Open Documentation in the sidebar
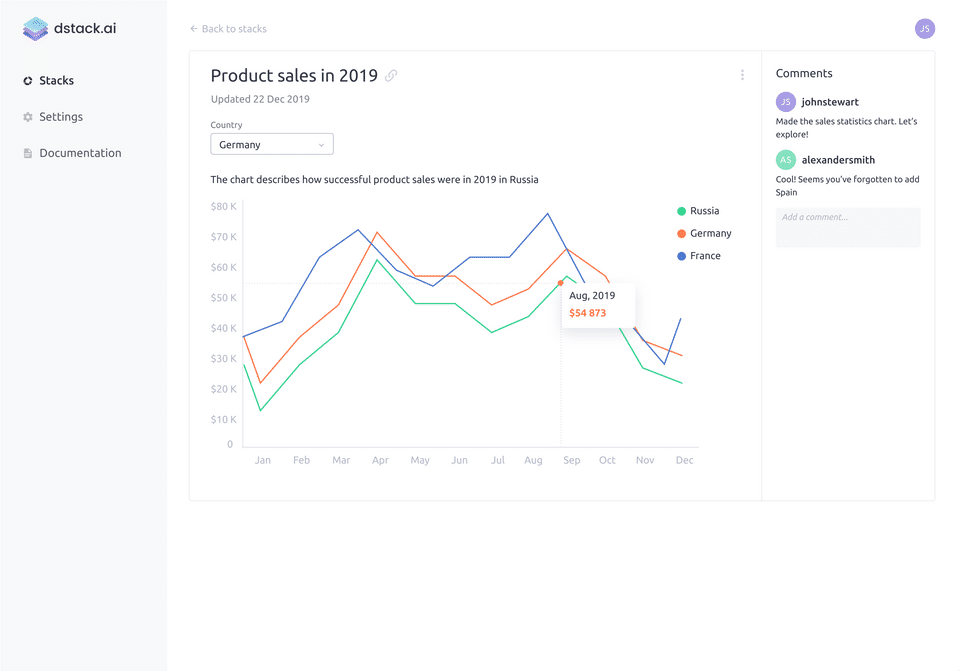 80,153
